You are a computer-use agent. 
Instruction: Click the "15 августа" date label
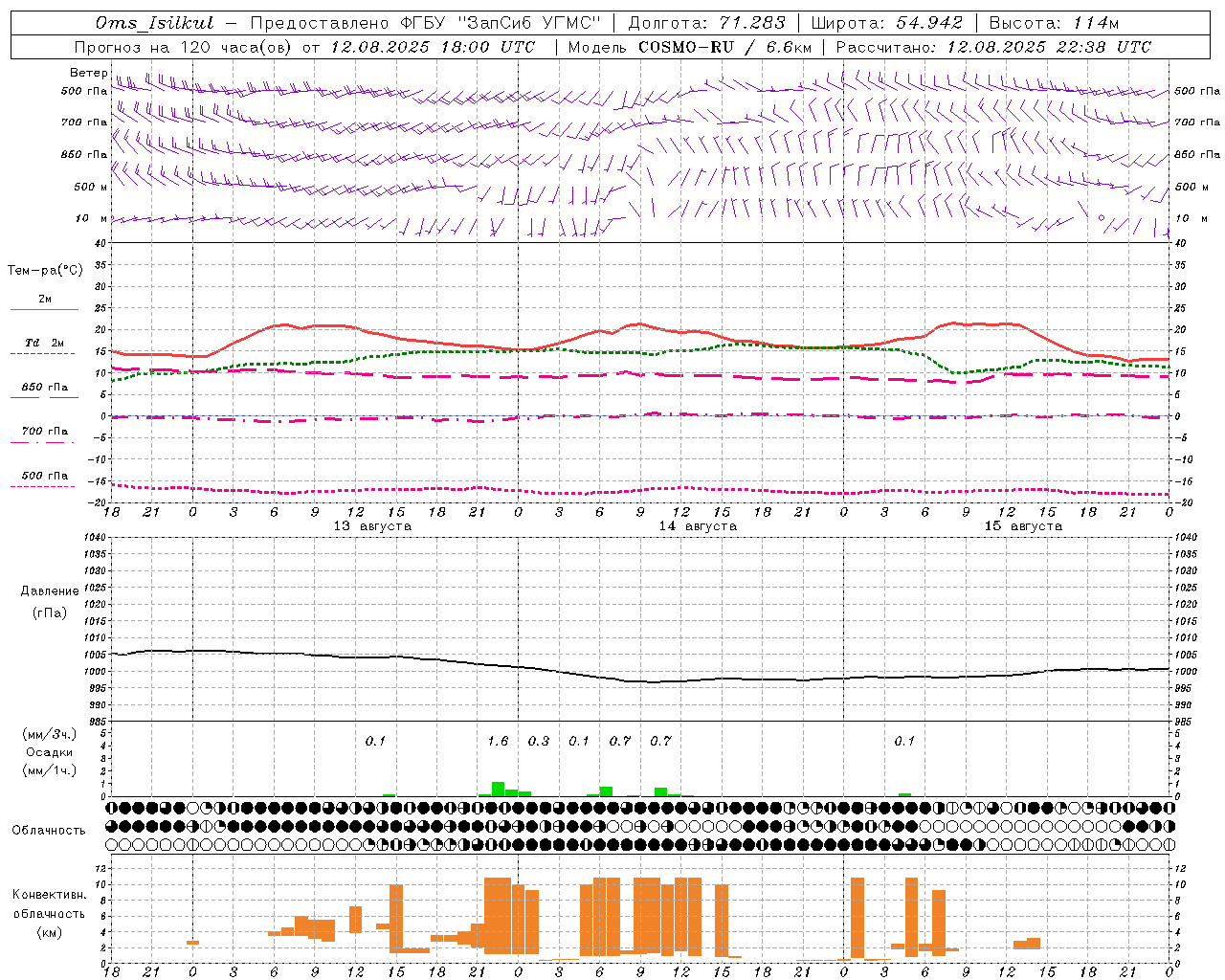(1023, 526)
